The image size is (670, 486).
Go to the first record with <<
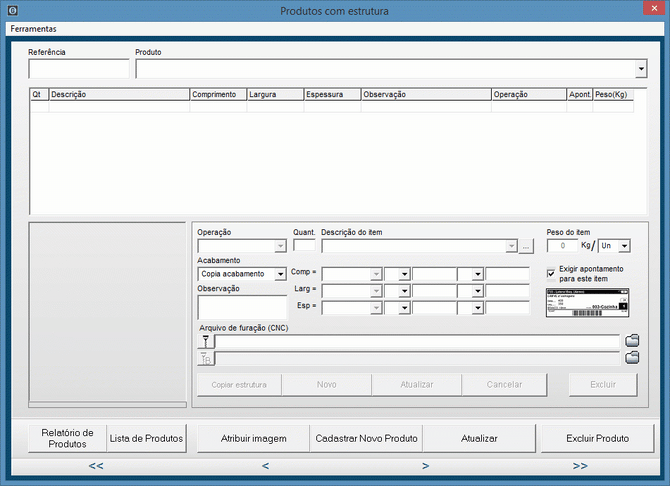tap(96, 466)
